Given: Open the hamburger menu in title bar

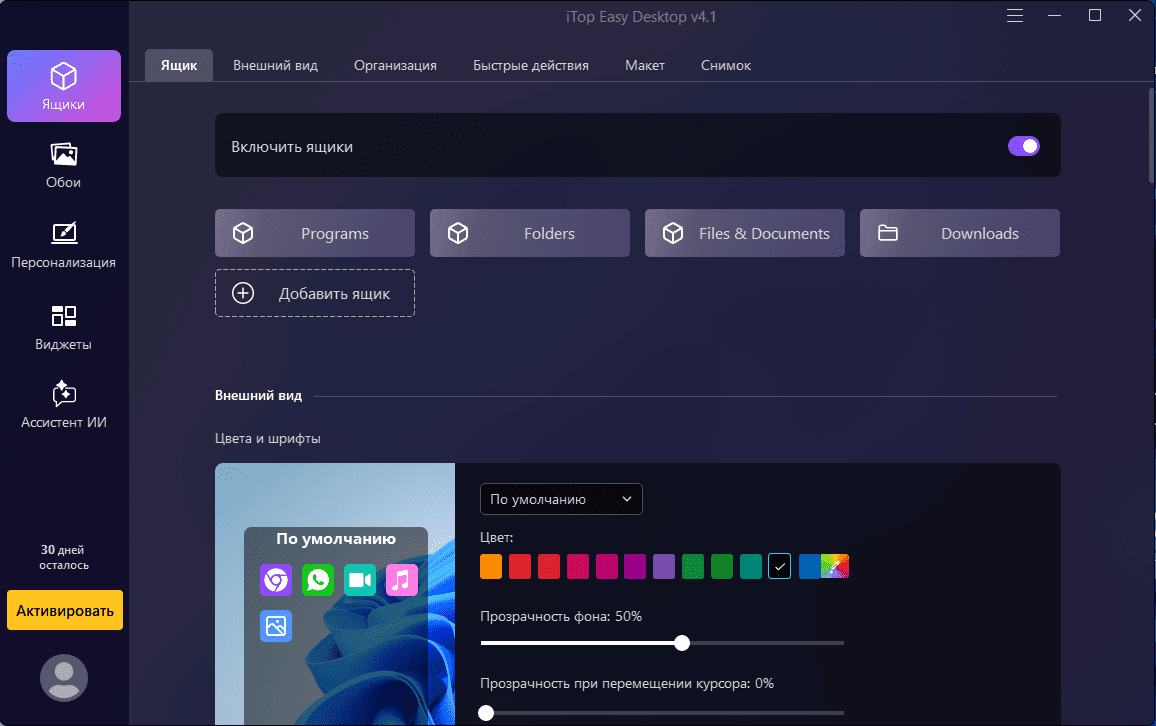Looking at the screenshot, I should tap(1015, 15).
